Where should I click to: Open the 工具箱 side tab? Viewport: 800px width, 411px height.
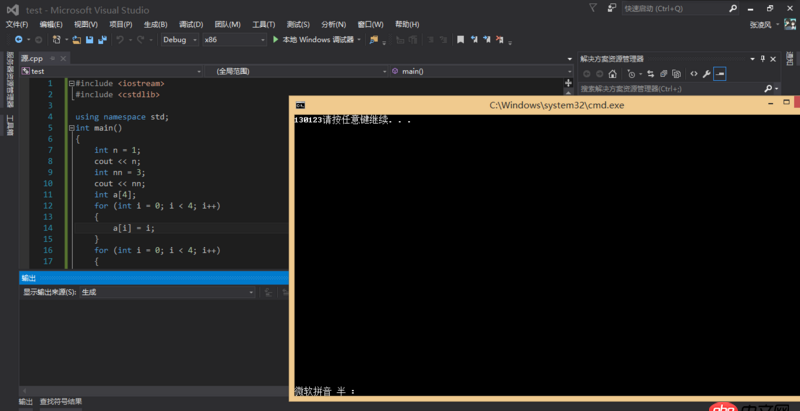pos(10,125)
